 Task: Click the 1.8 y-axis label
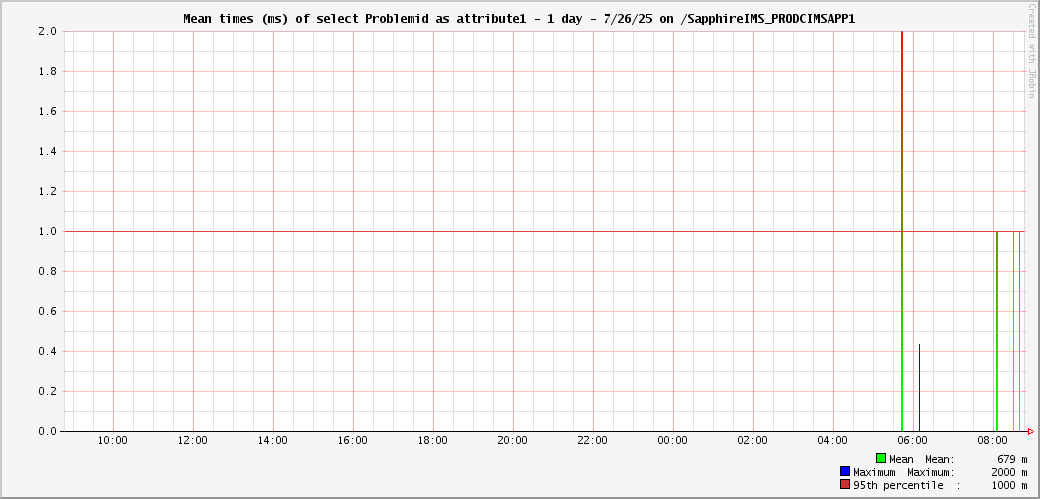coord(48,72)
